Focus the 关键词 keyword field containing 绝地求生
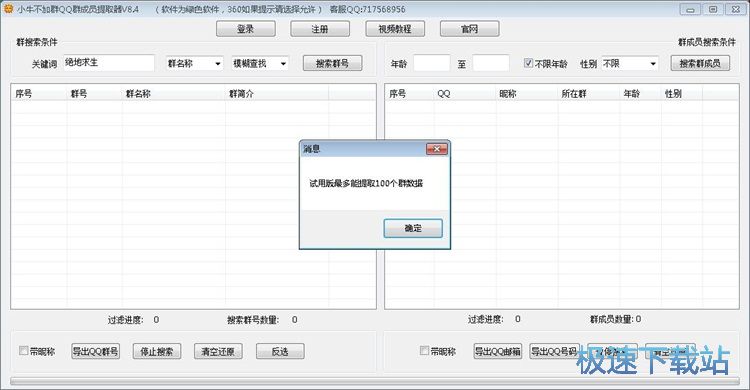 tap(109, 63)
